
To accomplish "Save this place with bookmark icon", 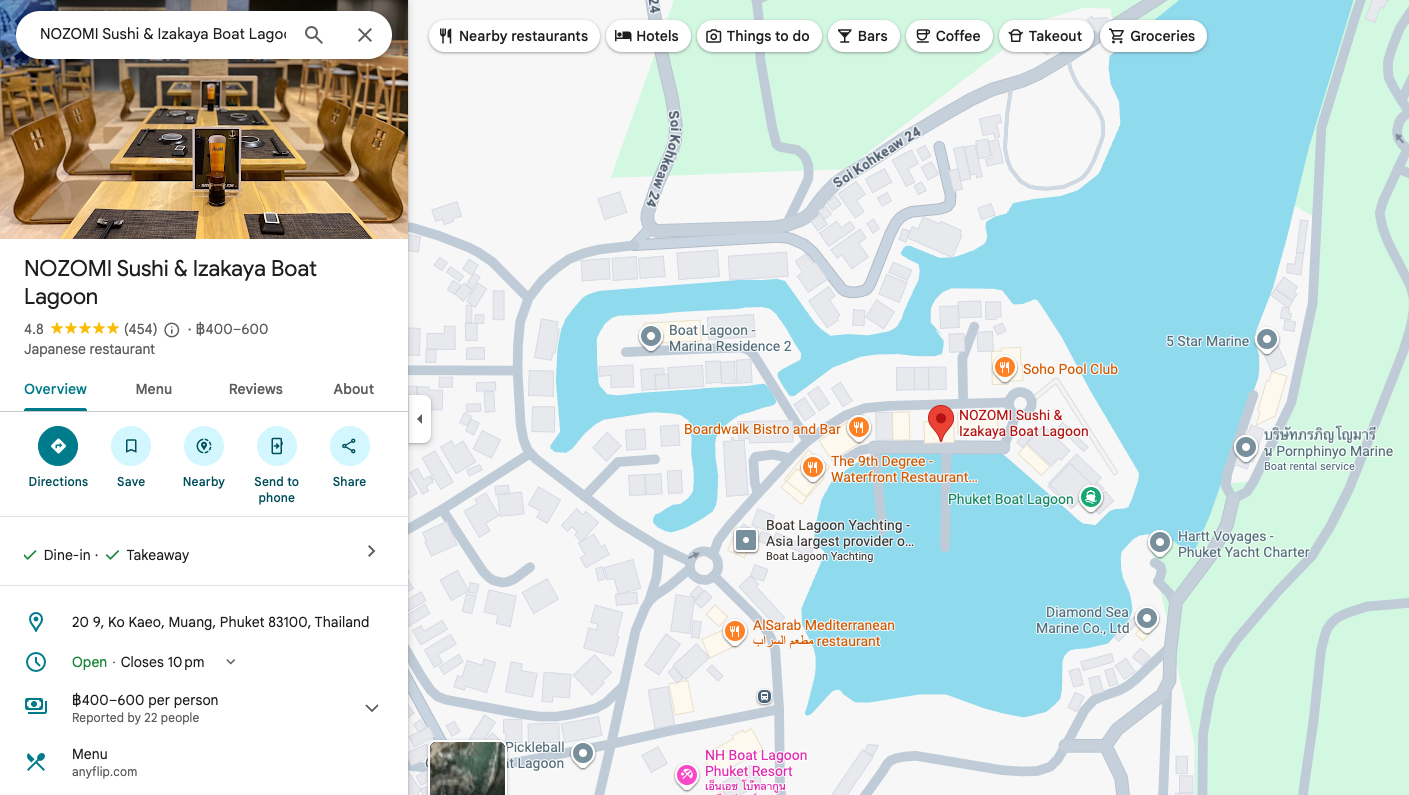I will pyautogui.click(x=131, y=446).
